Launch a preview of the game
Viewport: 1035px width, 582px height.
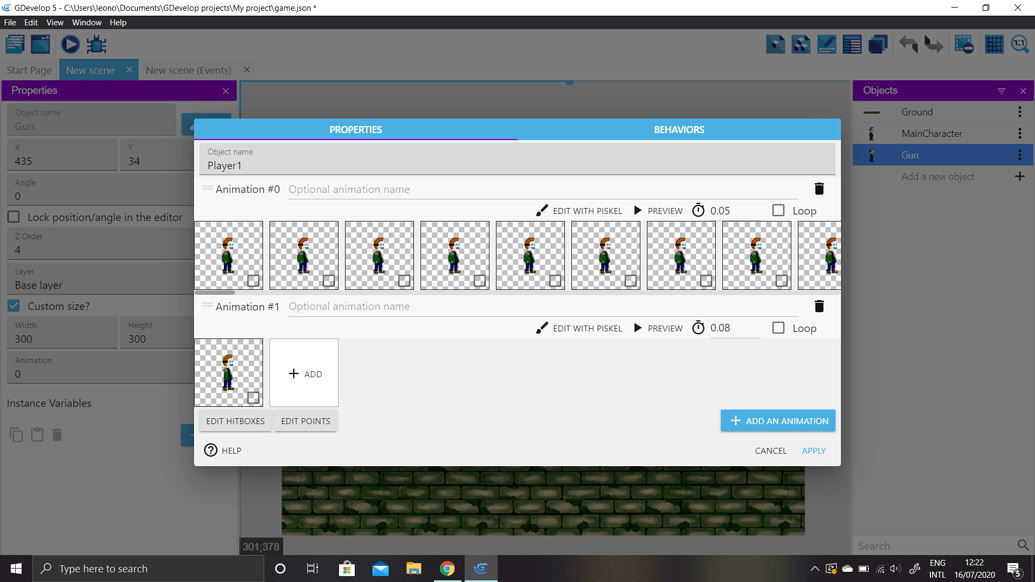69,44
